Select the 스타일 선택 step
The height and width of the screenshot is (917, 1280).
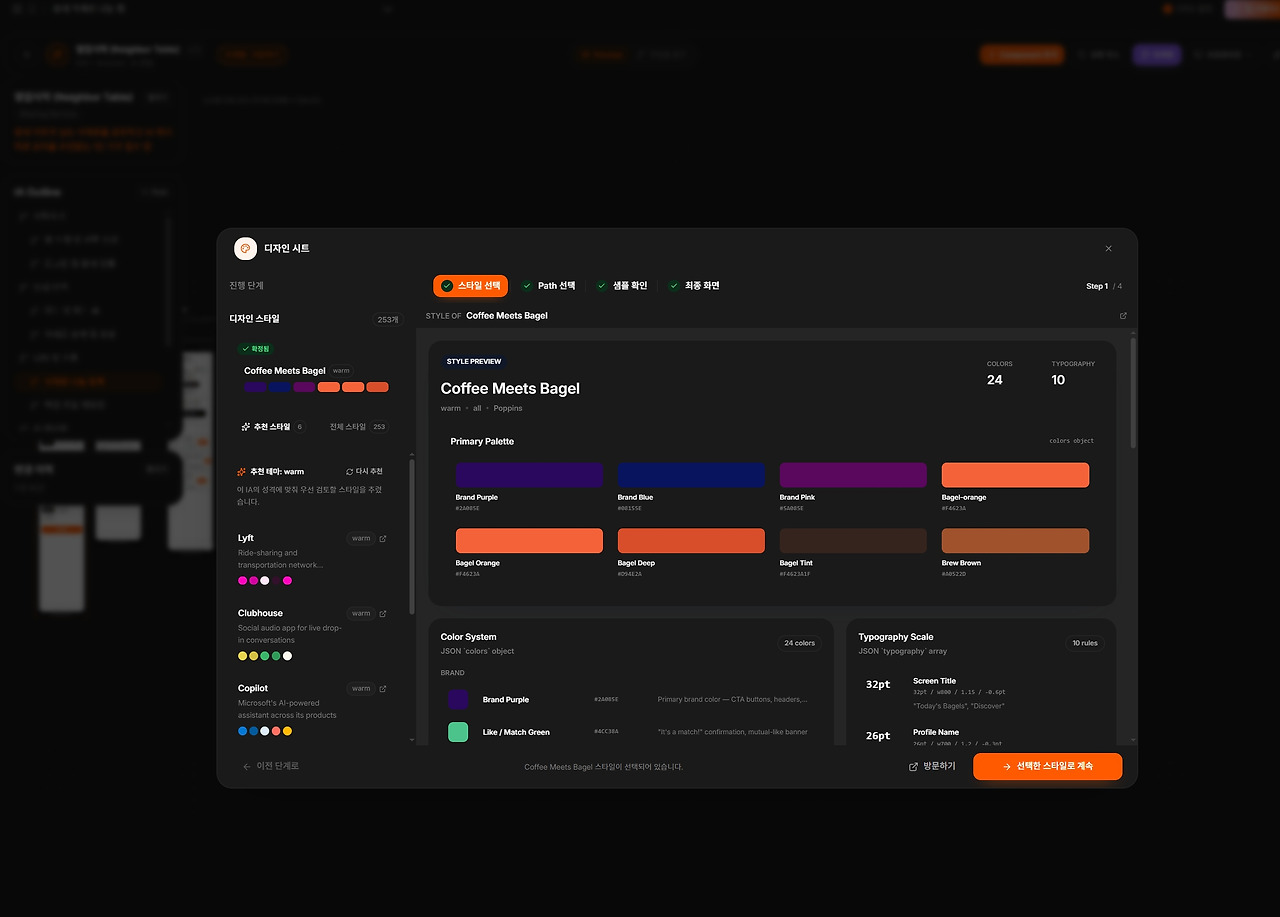coord(471,286)
